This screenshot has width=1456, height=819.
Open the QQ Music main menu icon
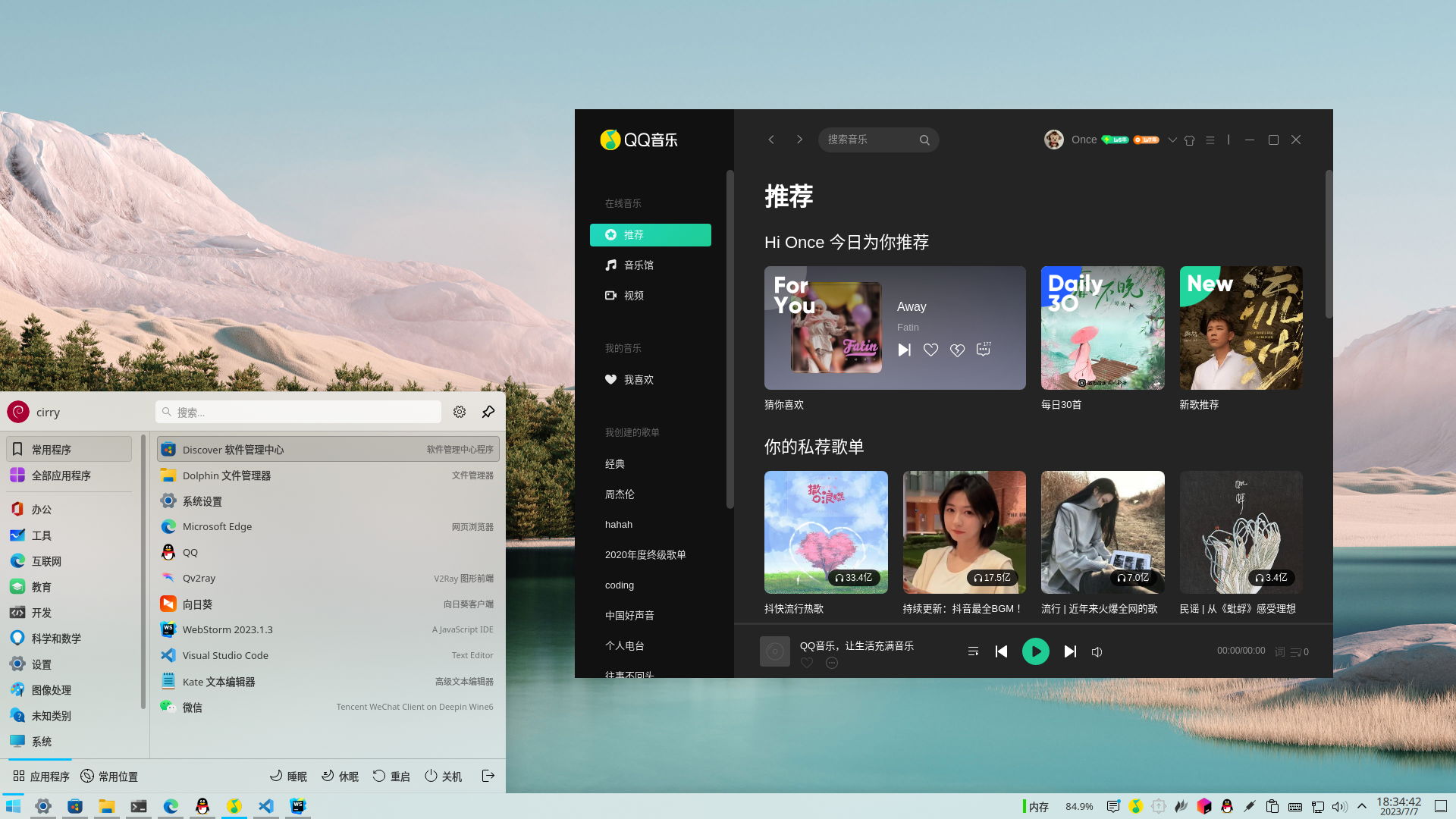click(1210, 140)
